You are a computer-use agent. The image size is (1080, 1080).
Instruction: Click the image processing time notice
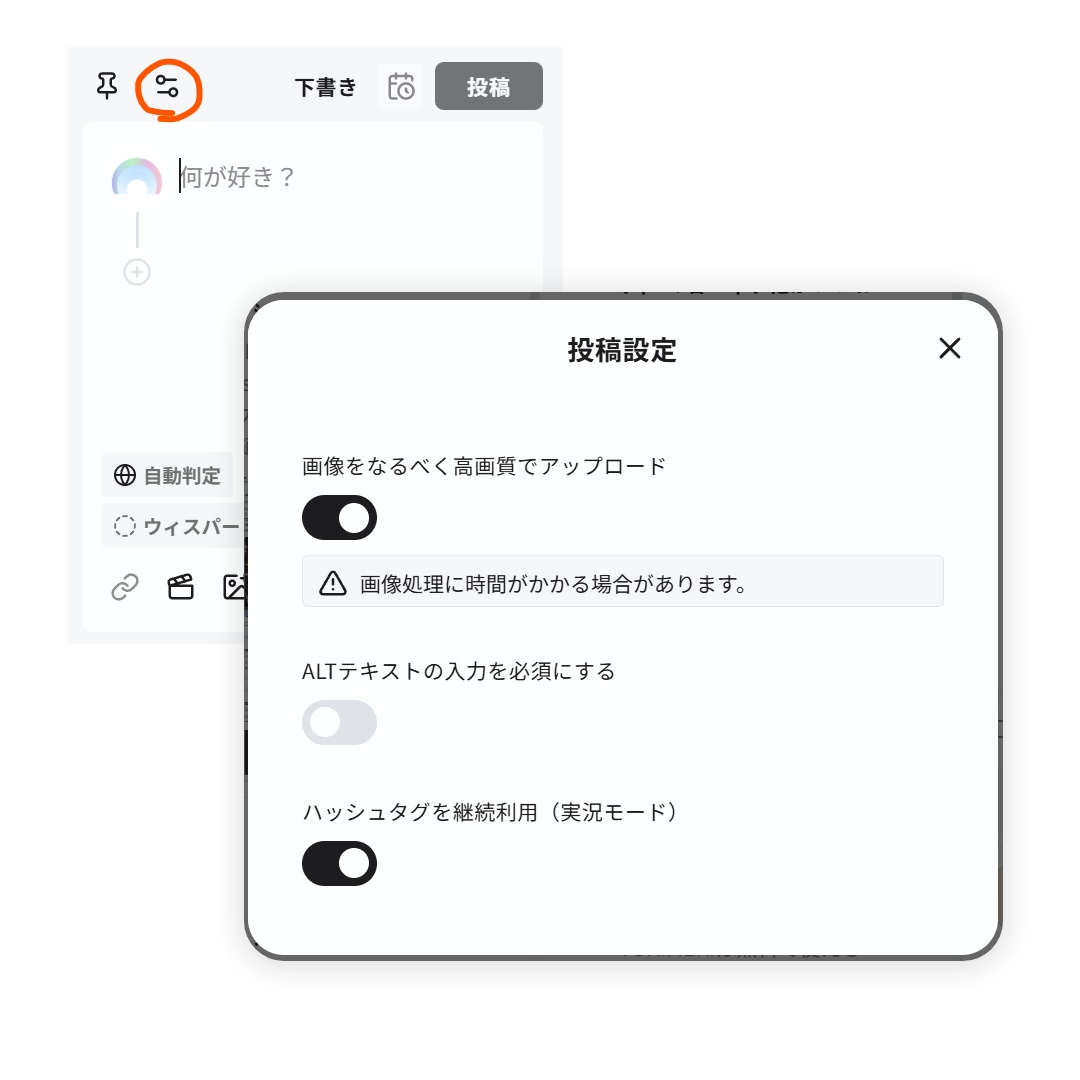coord(622,583)
